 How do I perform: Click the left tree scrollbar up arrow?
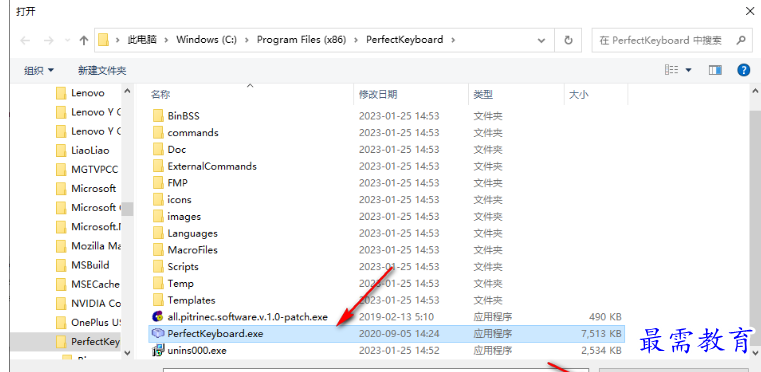[x=127, y=91]
